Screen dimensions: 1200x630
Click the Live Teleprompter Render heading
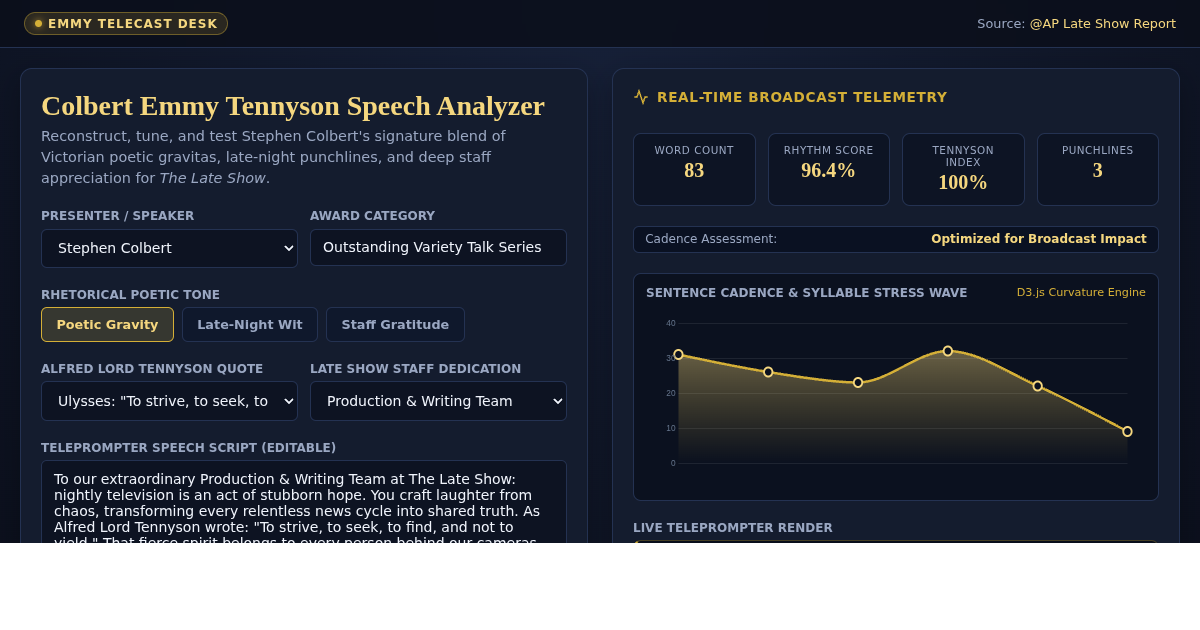click(x=733, y=528)
